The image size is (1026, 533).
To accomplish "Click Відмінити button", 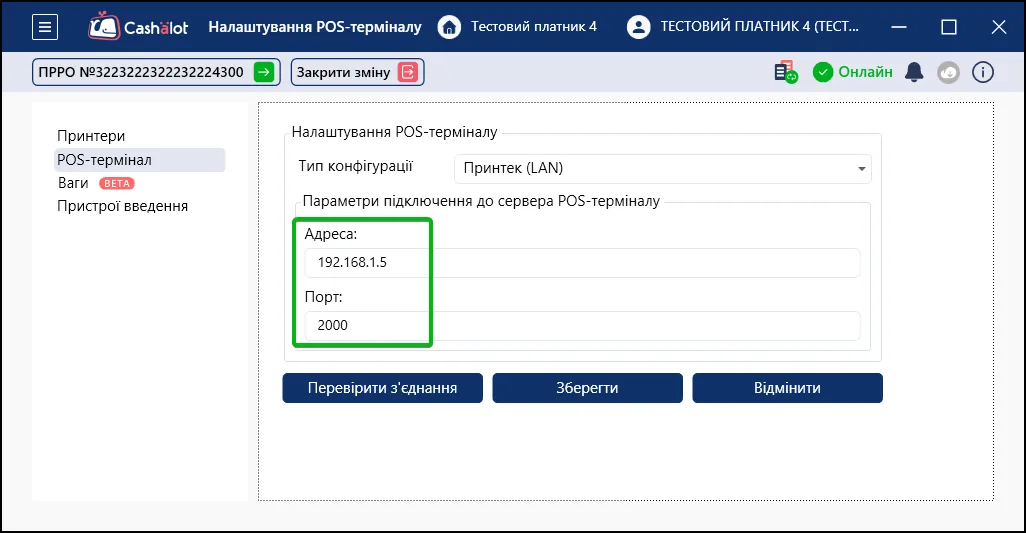I will click(x=787, y=388).
